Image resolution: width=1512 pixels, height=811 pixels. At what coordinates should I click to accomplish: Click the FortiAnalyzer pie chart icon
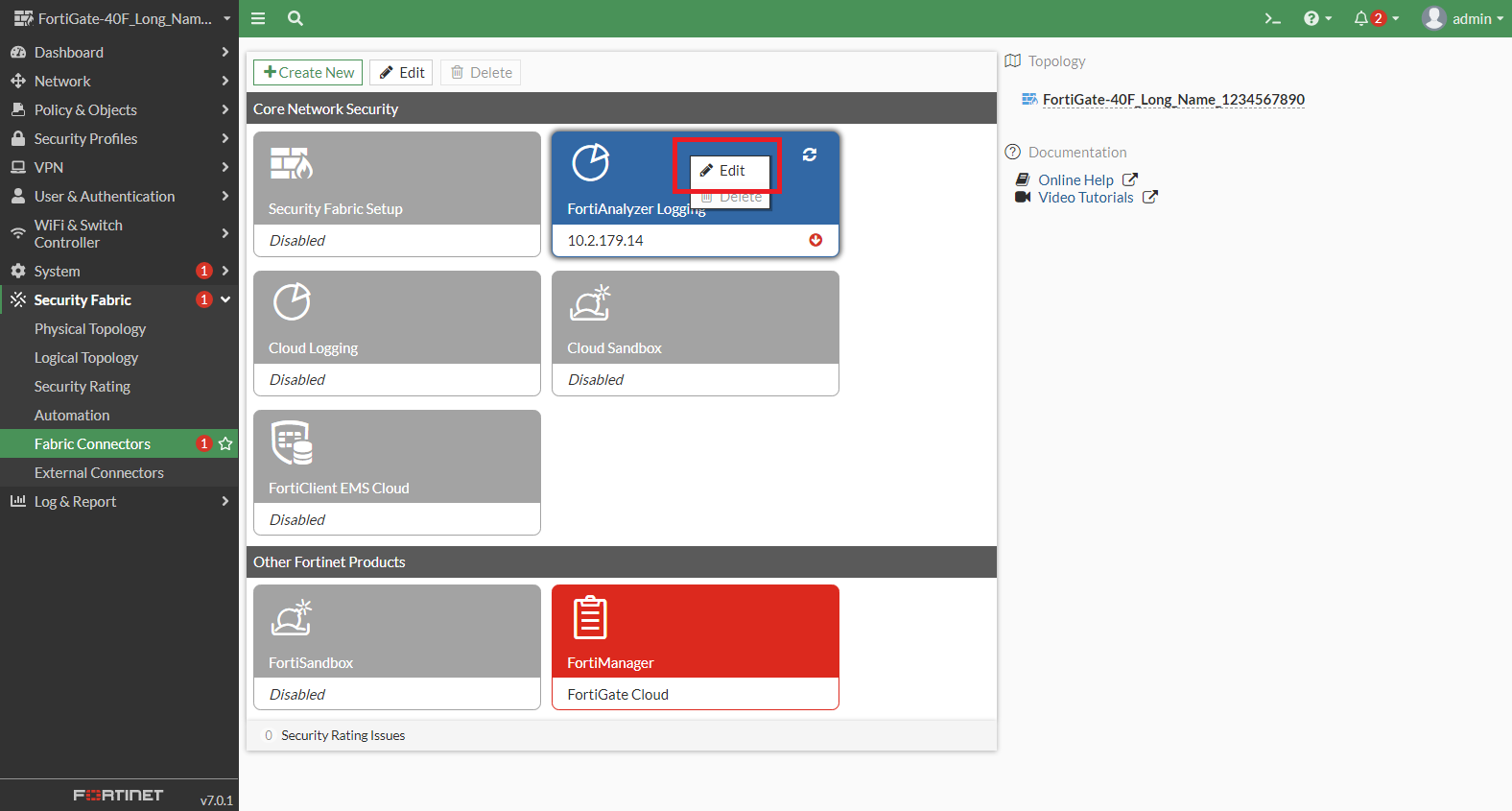click(x=591, y=162)
